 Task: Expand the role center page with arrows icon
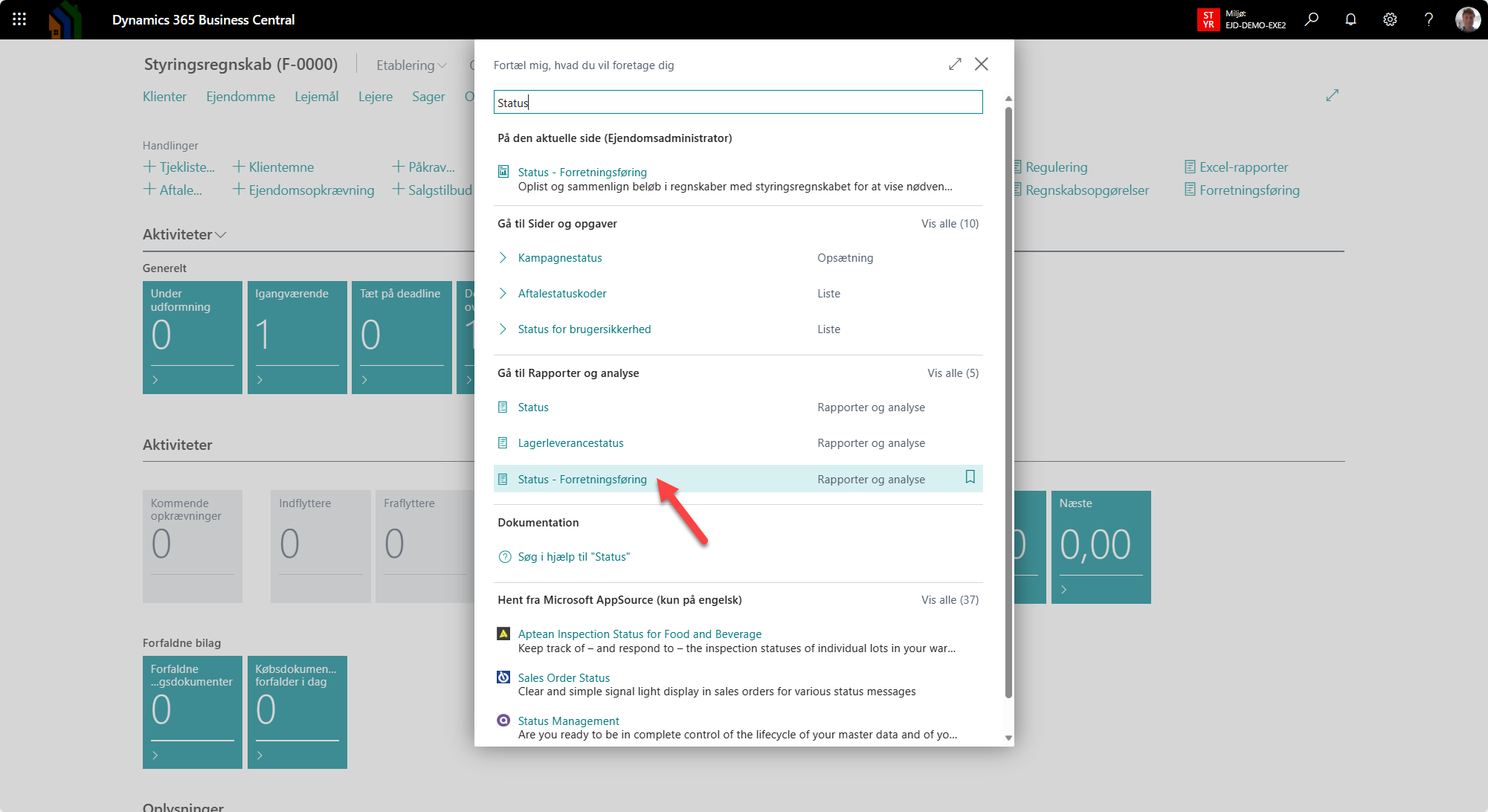click(1332, 95)
